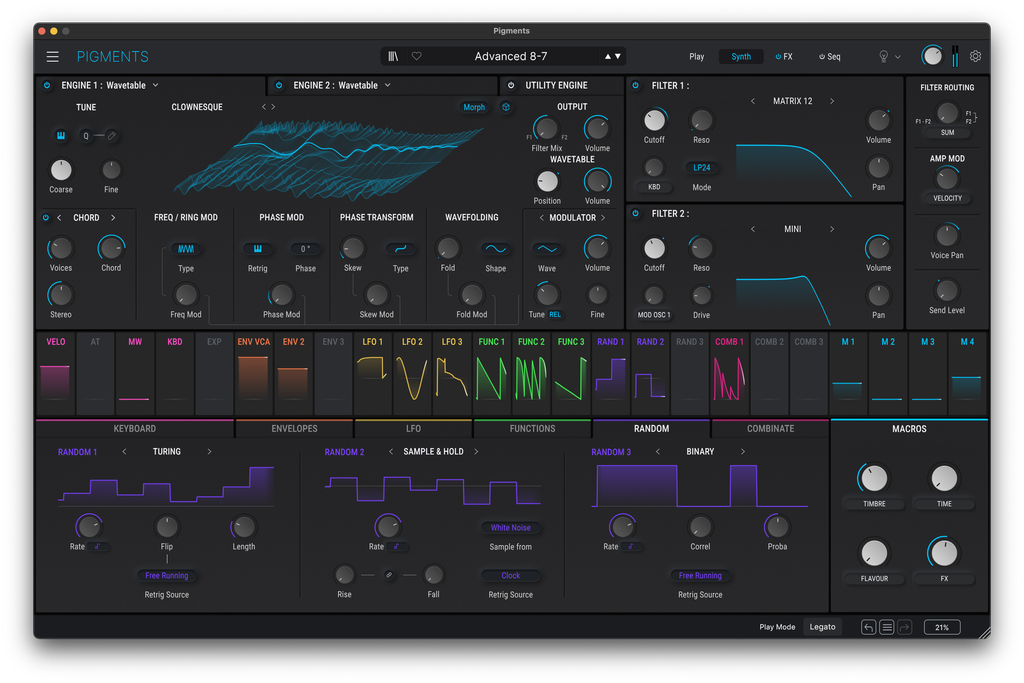This screenshot has width=1024, height=683.
Task: Click the lightbulb tips icon
Action: (x=884, y=56)
